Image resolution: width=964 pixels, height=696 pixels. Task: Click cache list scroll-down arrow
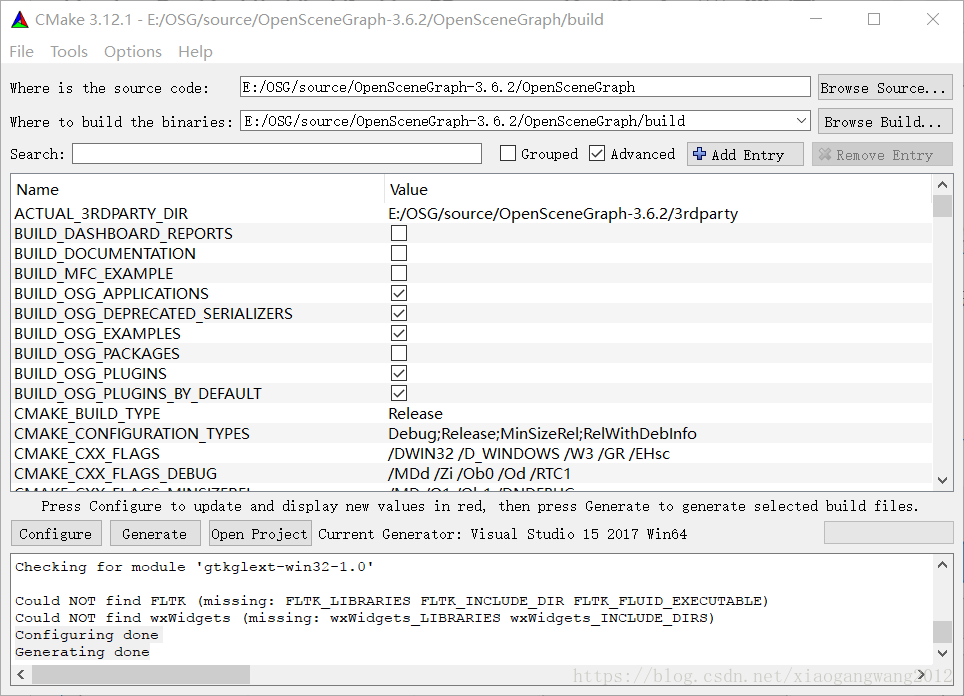click(942, 480)
